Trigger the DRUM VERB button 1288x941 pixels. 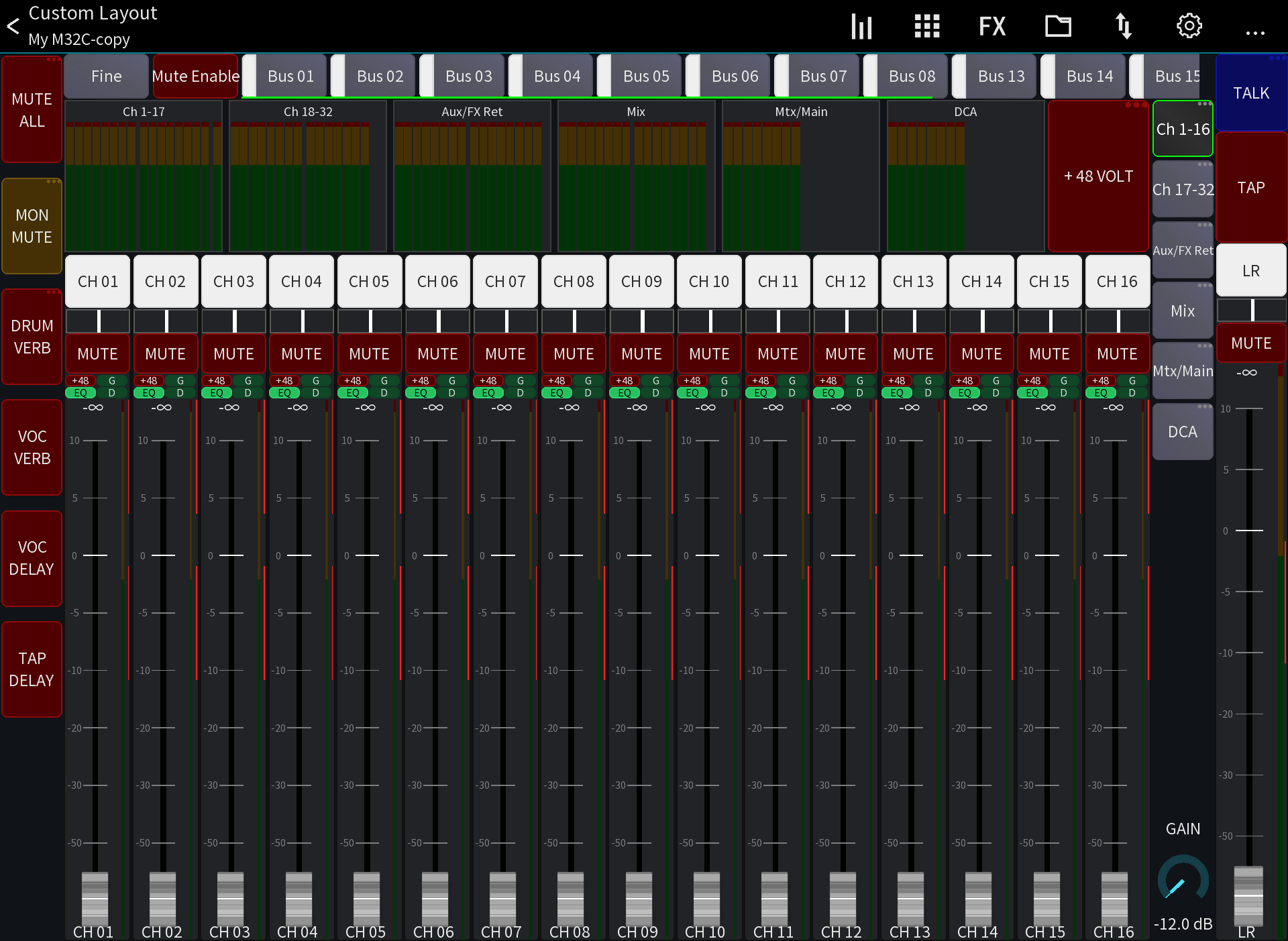pyautogui.click(x=32, y=337)
